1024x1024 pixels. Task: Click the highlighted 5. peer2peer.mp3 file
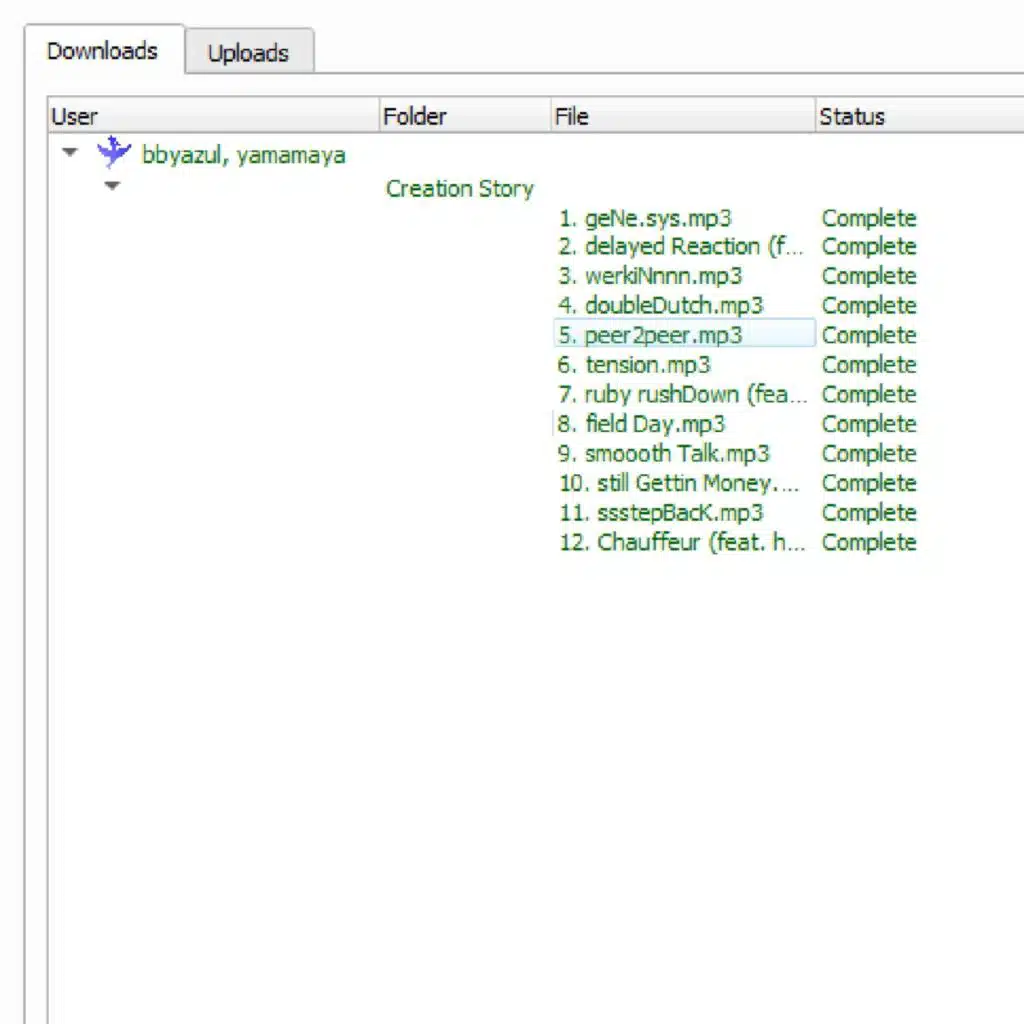click(x=650, y=335)
